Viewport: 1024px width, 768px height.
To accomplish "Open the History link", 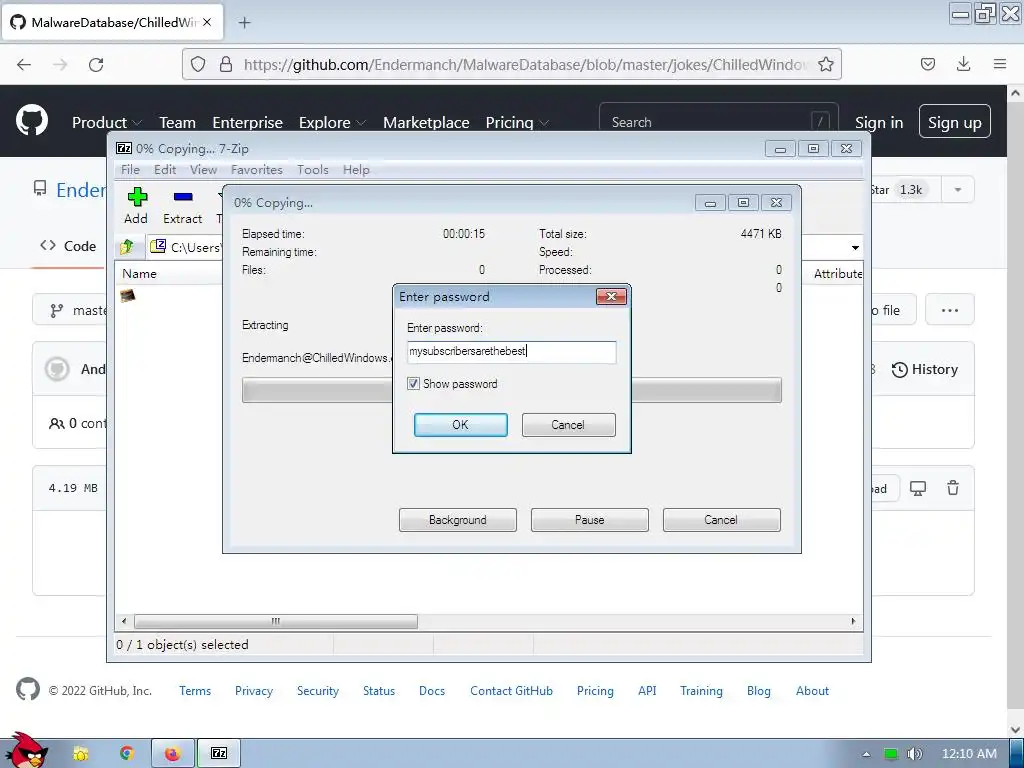I will [x=925, y=370].
